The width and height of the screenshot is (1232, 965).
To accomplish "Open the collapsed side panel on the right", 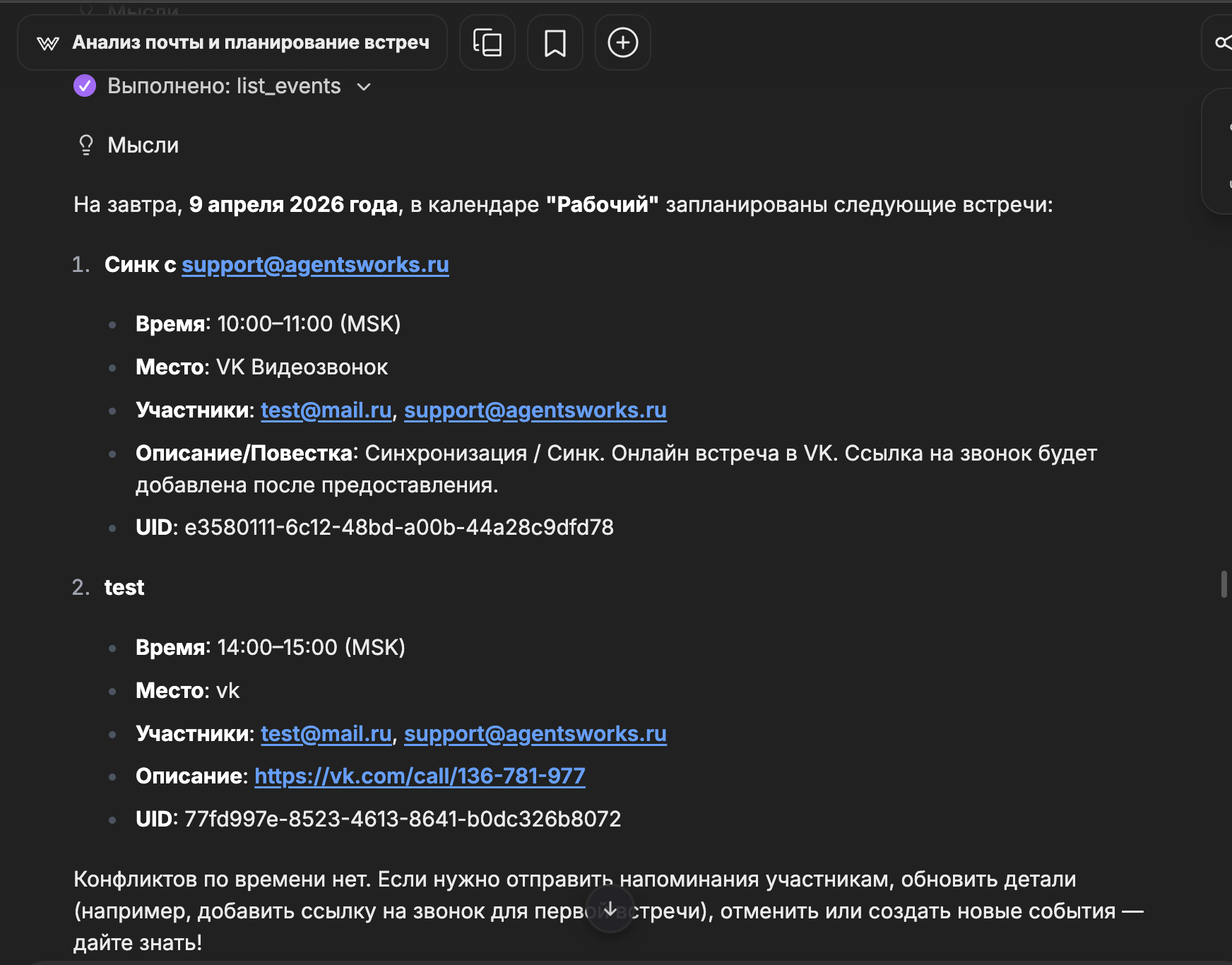I will coord(1219,152).
